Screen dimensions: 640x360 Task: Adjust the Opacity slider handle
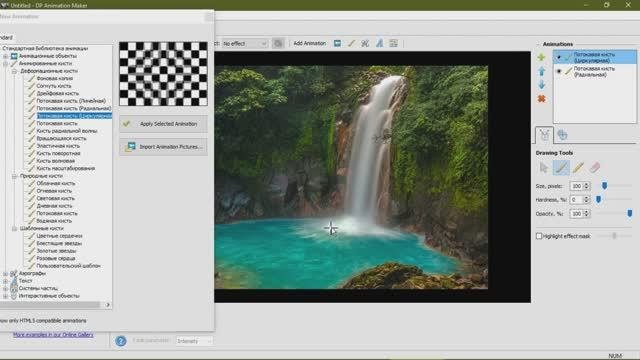(x=629, y=213)
